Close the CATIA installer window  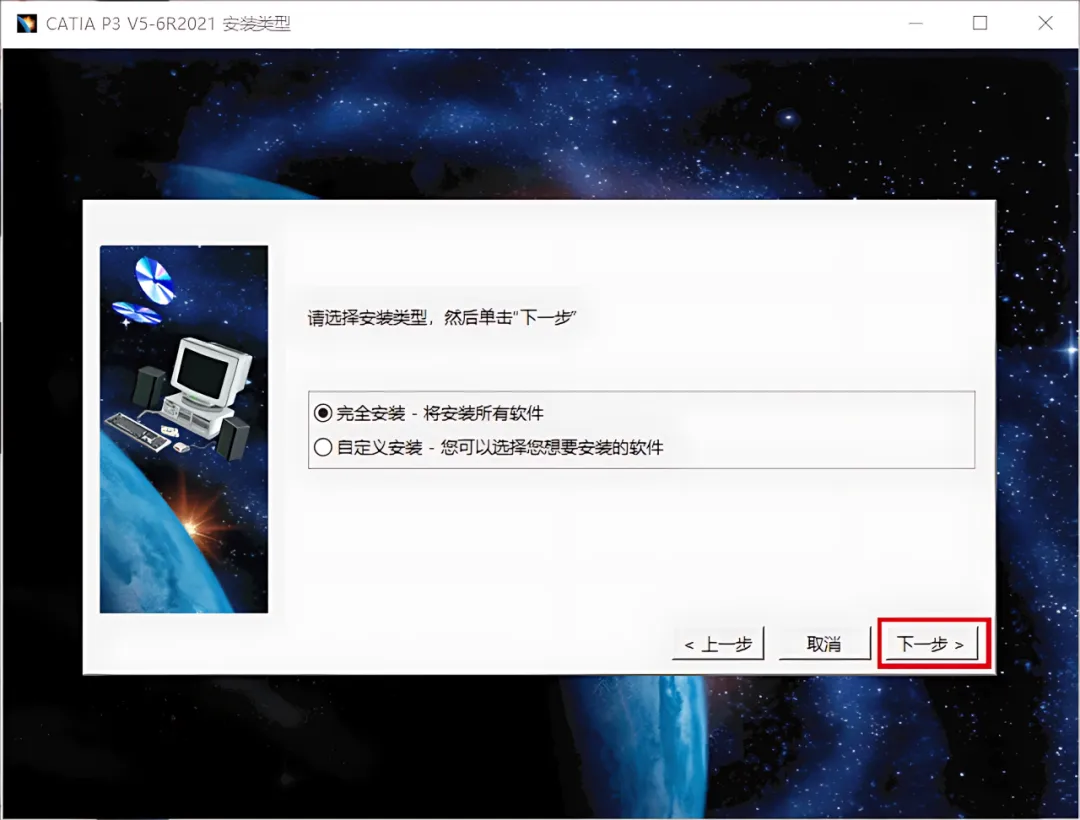[1045, 23]
